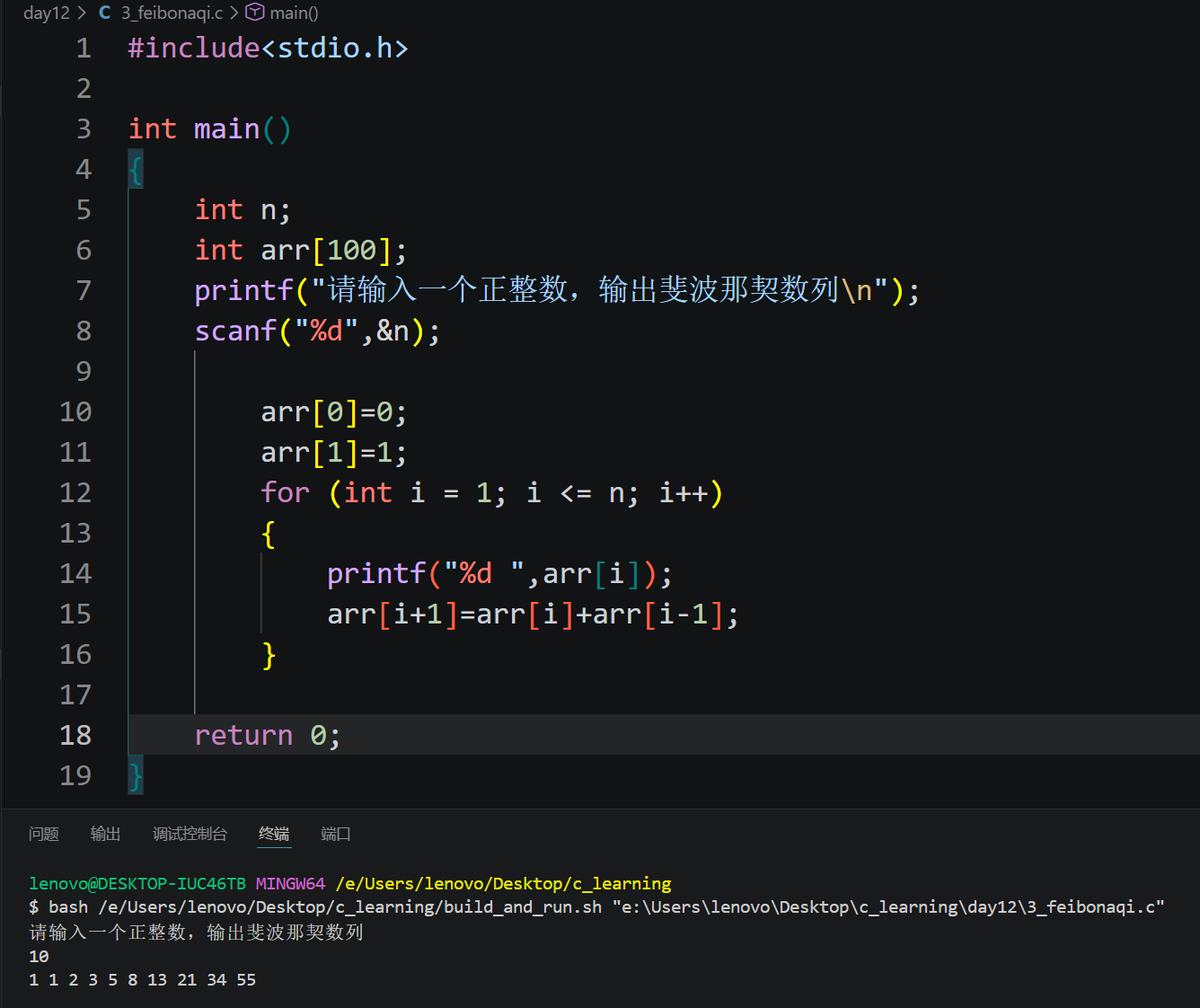Image resolution: width=1200 pixels, height=1008 pixels.
Task: Open the 3_feibonaqi.c breadcrumb item
Action: pos(172,13)
